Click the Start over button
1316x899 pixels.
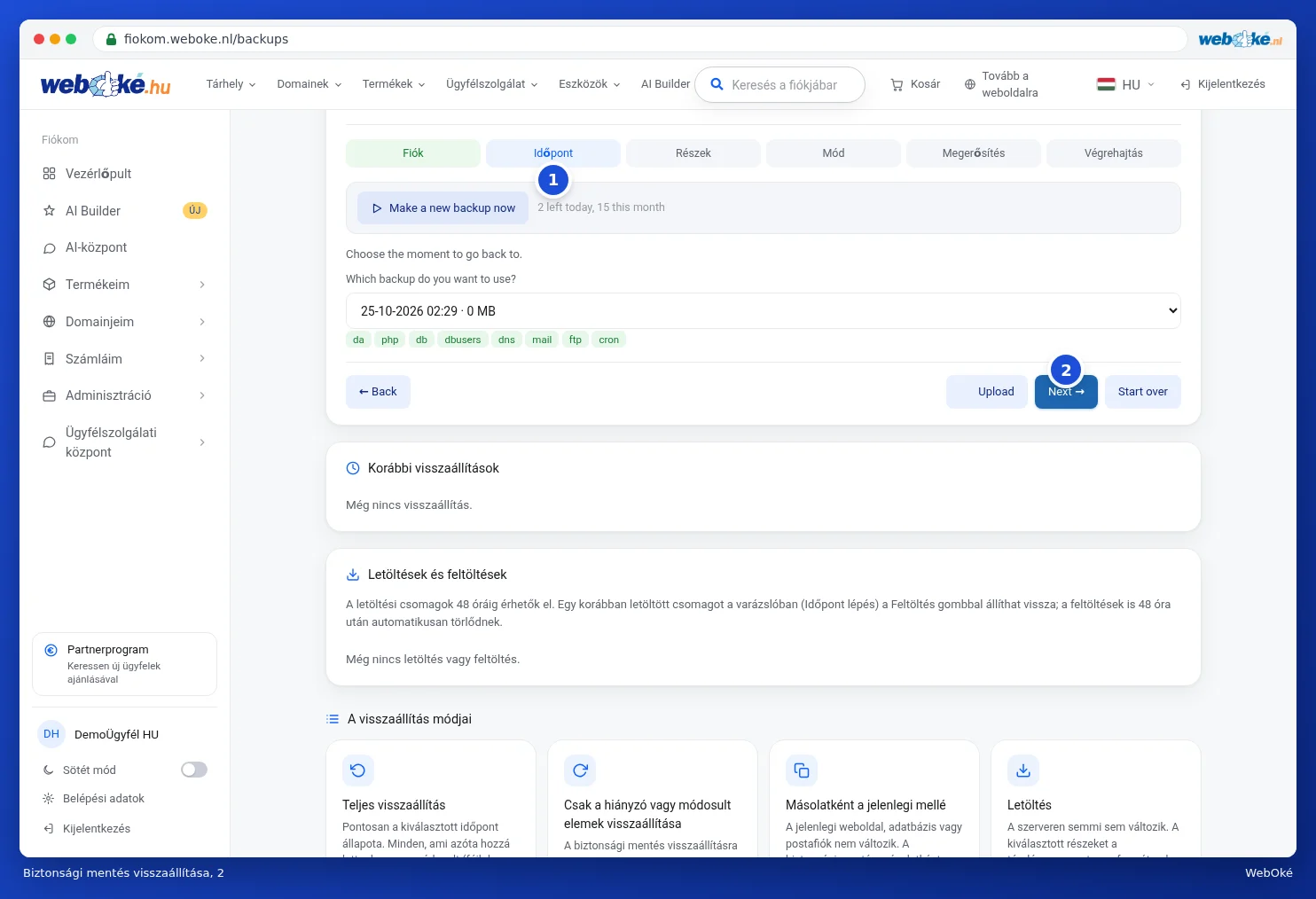1143,392
